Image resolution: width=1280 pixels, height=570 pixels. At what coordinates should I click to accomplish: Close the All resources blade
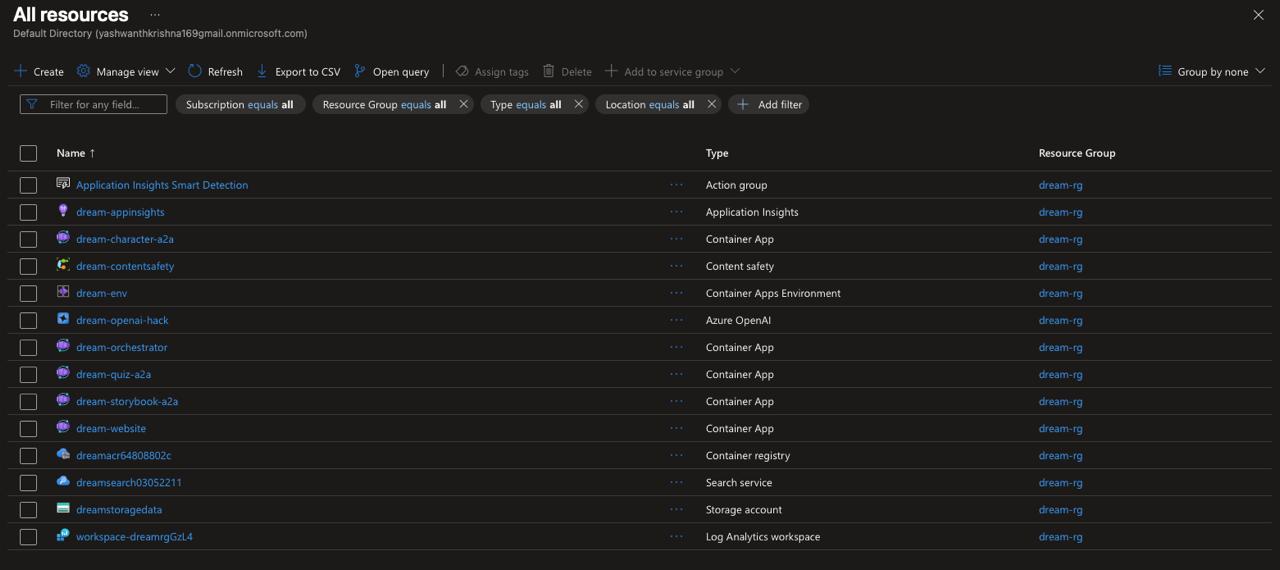[1258, 15]
